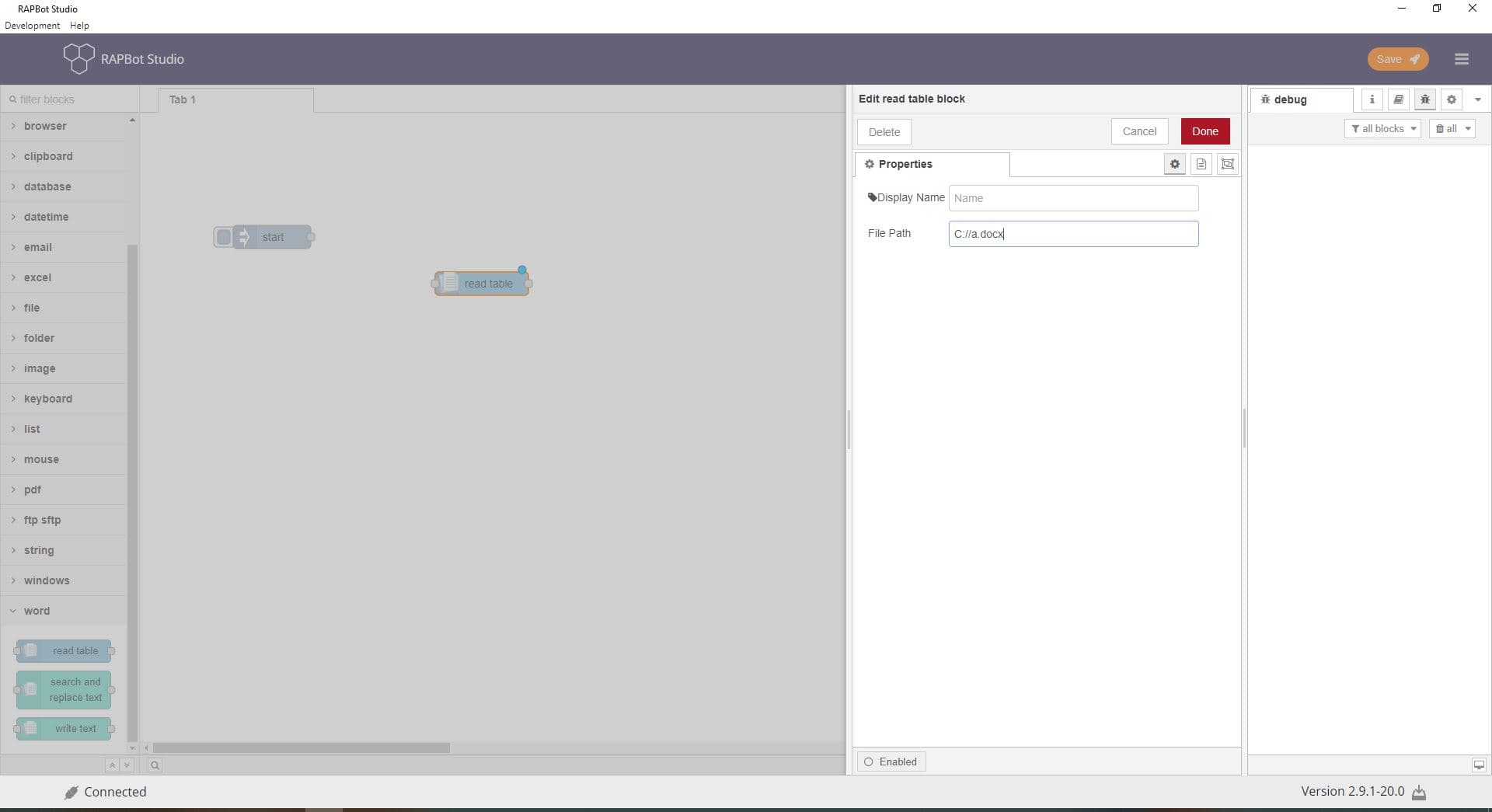Collapse the word category
Image resolution: width=1492 pixels, height=812 pixels.
(63, 611)
